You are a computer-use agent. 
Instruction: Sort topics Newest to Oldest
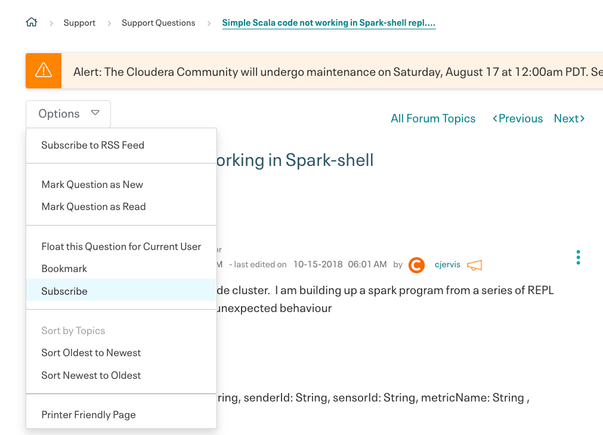(91, 375)
